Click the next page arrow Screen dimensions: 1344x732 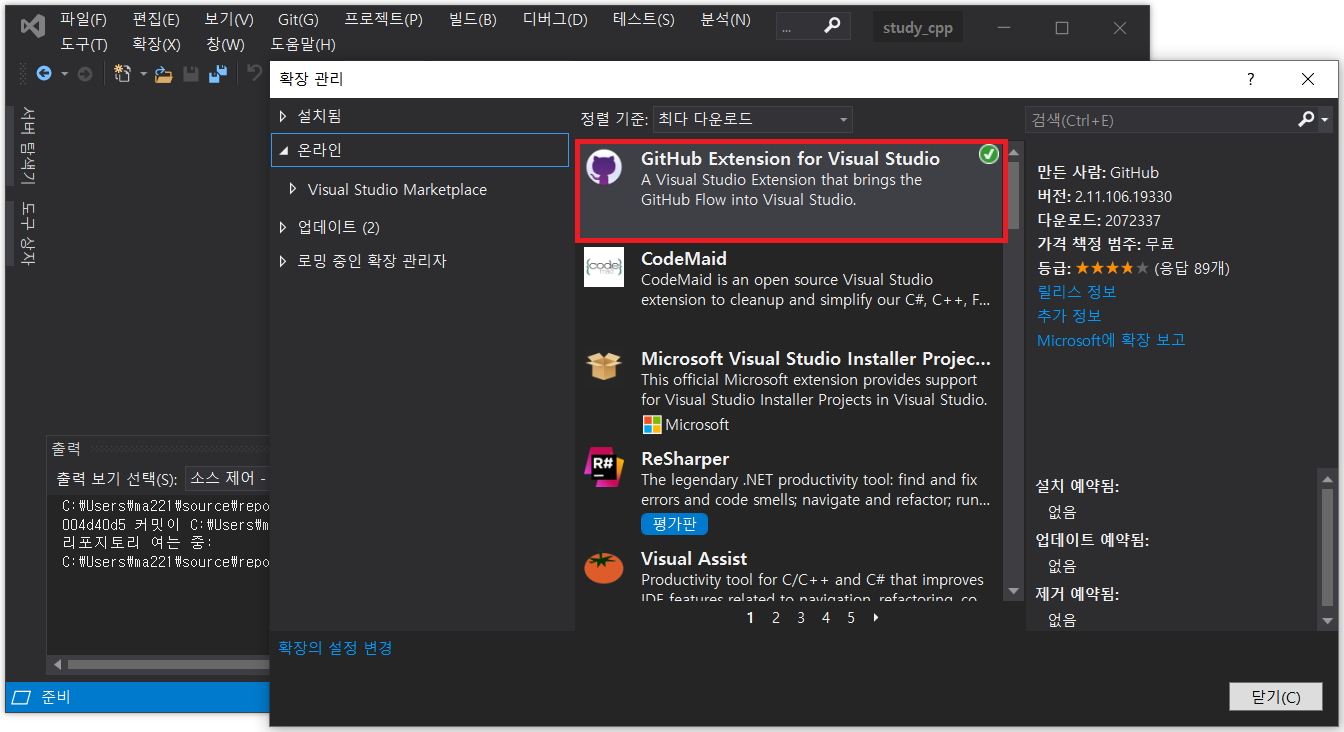click(x=877, y=618)
